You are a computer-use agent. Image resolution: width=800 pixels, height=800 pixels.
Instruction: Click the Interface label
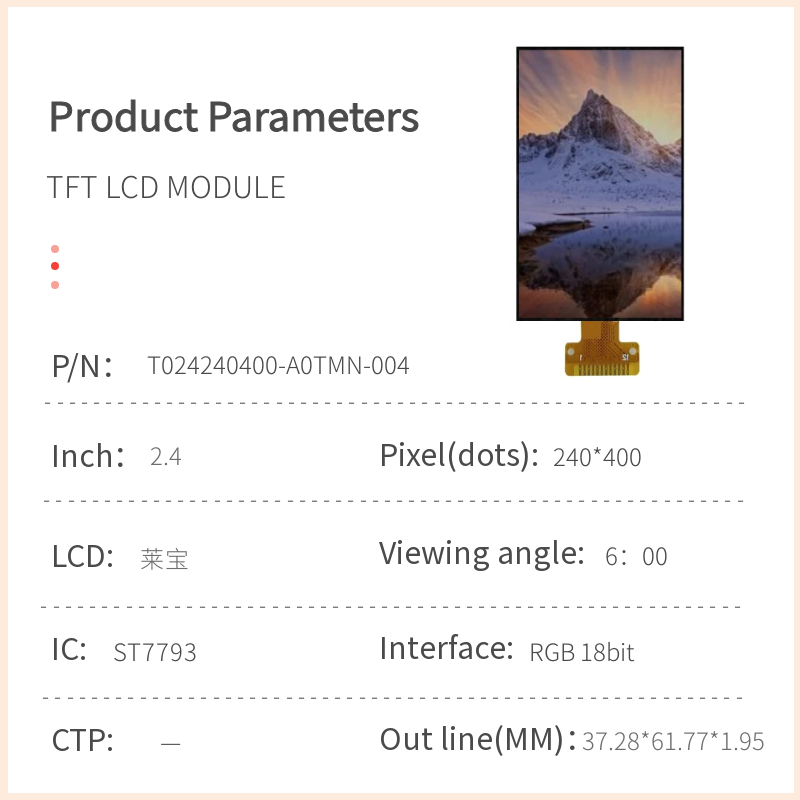[x=446, y=649]
